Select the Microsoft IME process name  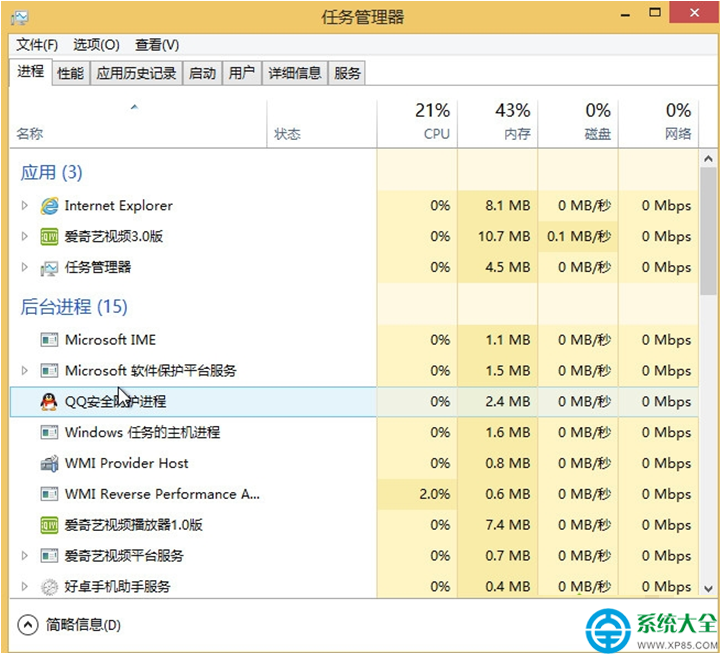tap(110, 340)
